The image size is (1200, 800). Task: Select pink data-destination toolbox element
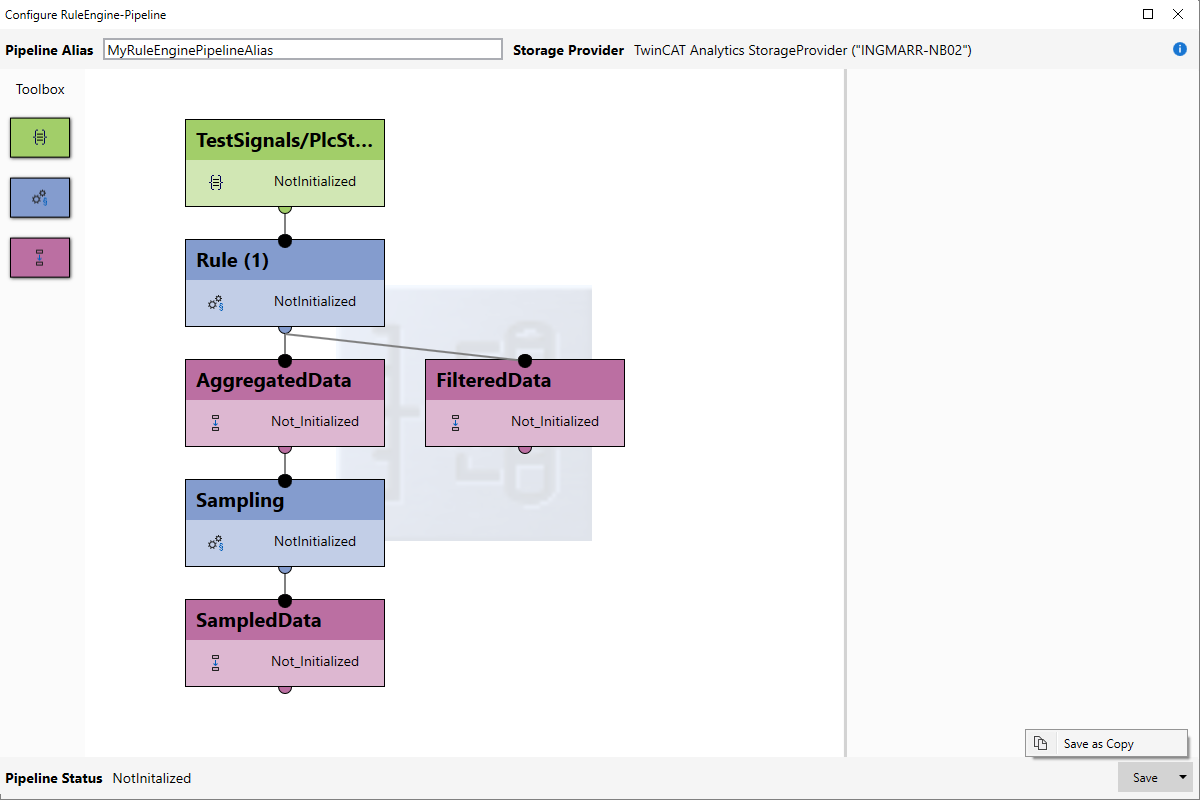click(x=40, y=257)
